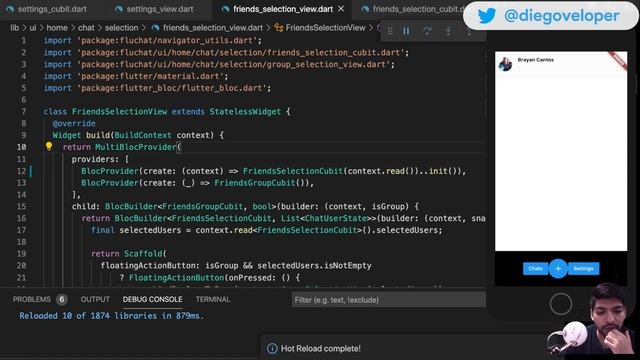Click 'StatelessWidget' on line 7

245,111
